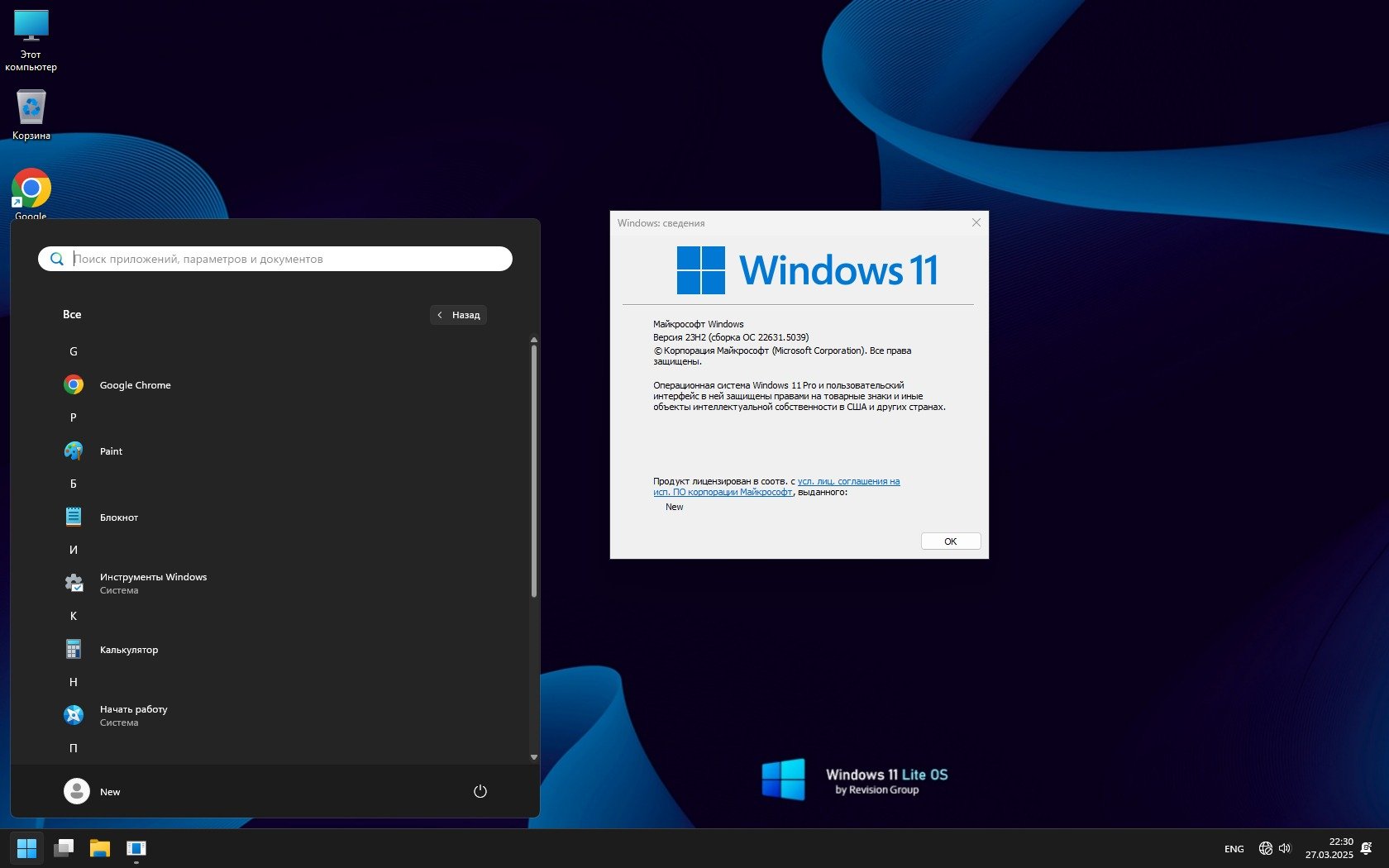Click the power button in Start menu
This screenshot has height=868, width=1389.
480,791
